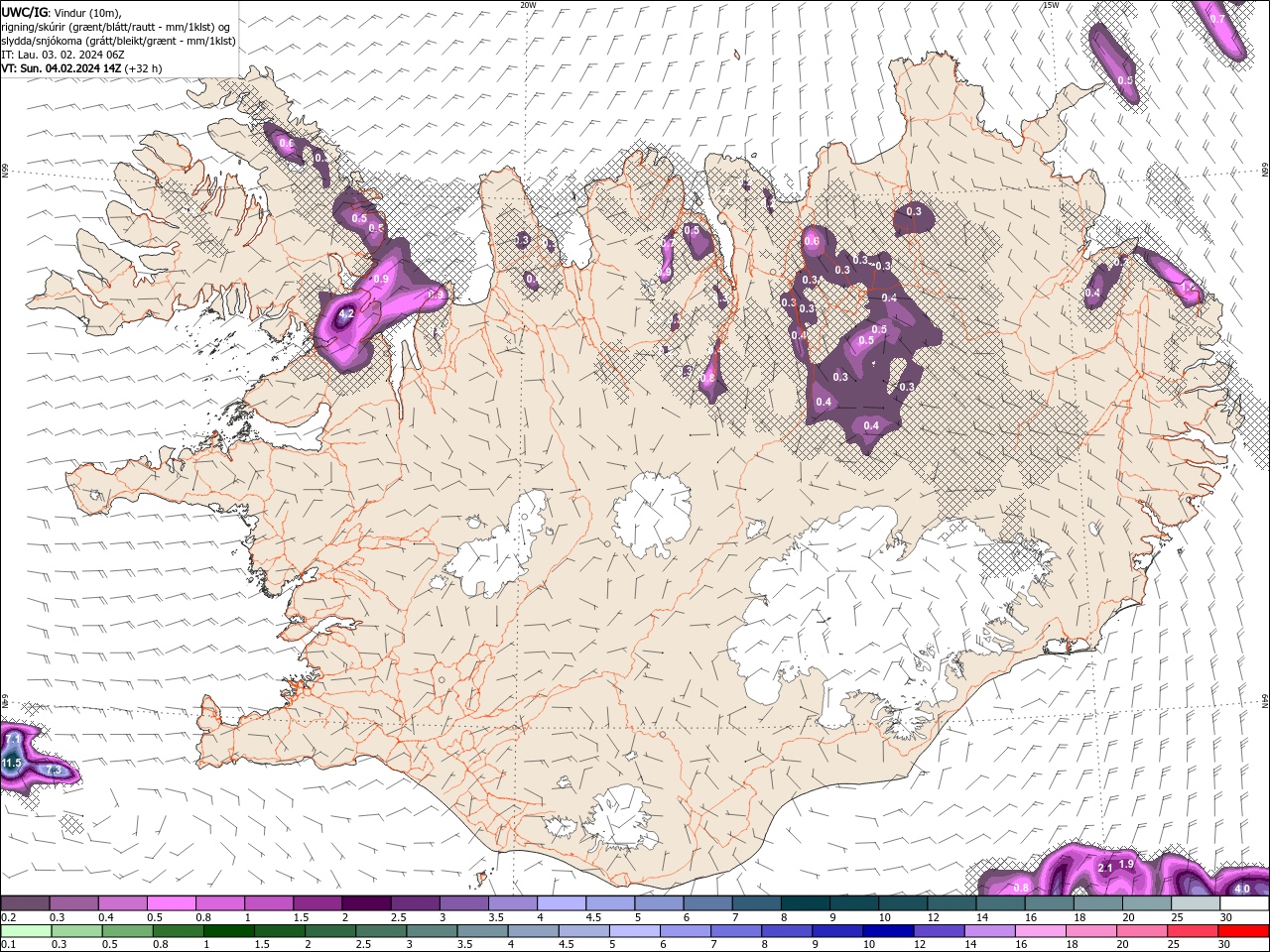This screenshot has height=952, width=1270.
Task: Pick the darkest purple swatch labelled 2
Action: click(366, 903)
